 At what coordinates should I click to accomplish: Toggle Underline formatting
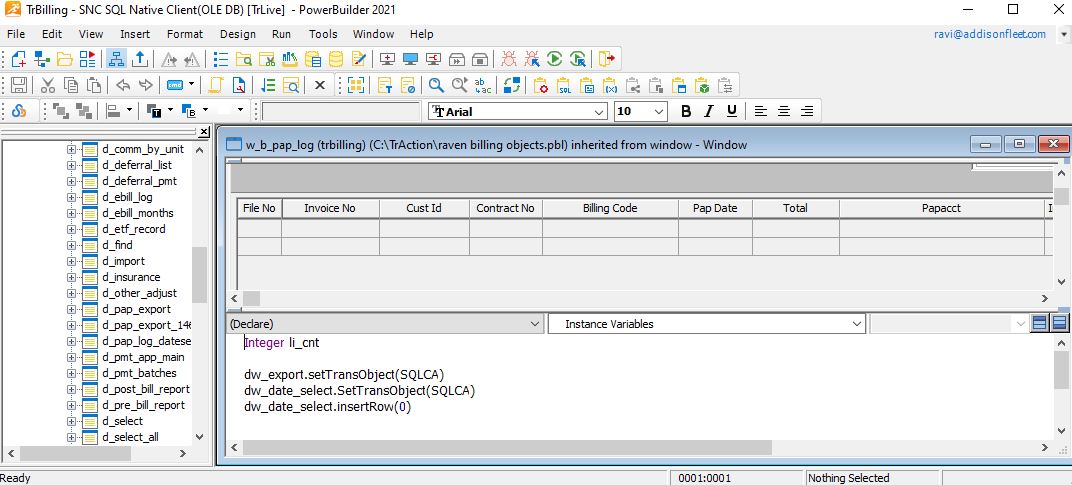tap(732, 111)
